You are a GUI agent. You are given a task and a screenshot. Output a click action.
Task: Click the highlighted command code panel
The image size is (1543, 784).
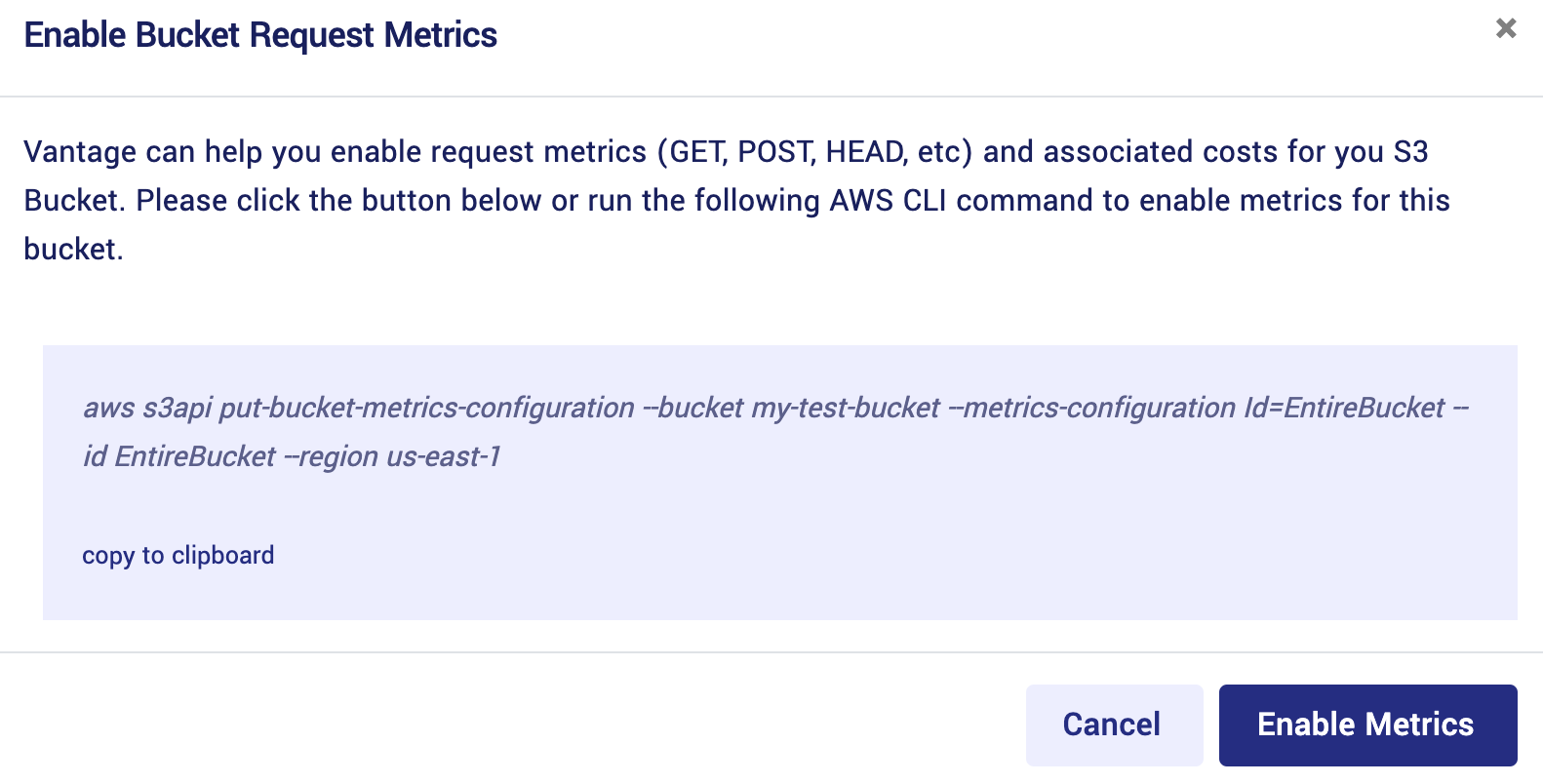pyautogui.click(x=771, y=481)
